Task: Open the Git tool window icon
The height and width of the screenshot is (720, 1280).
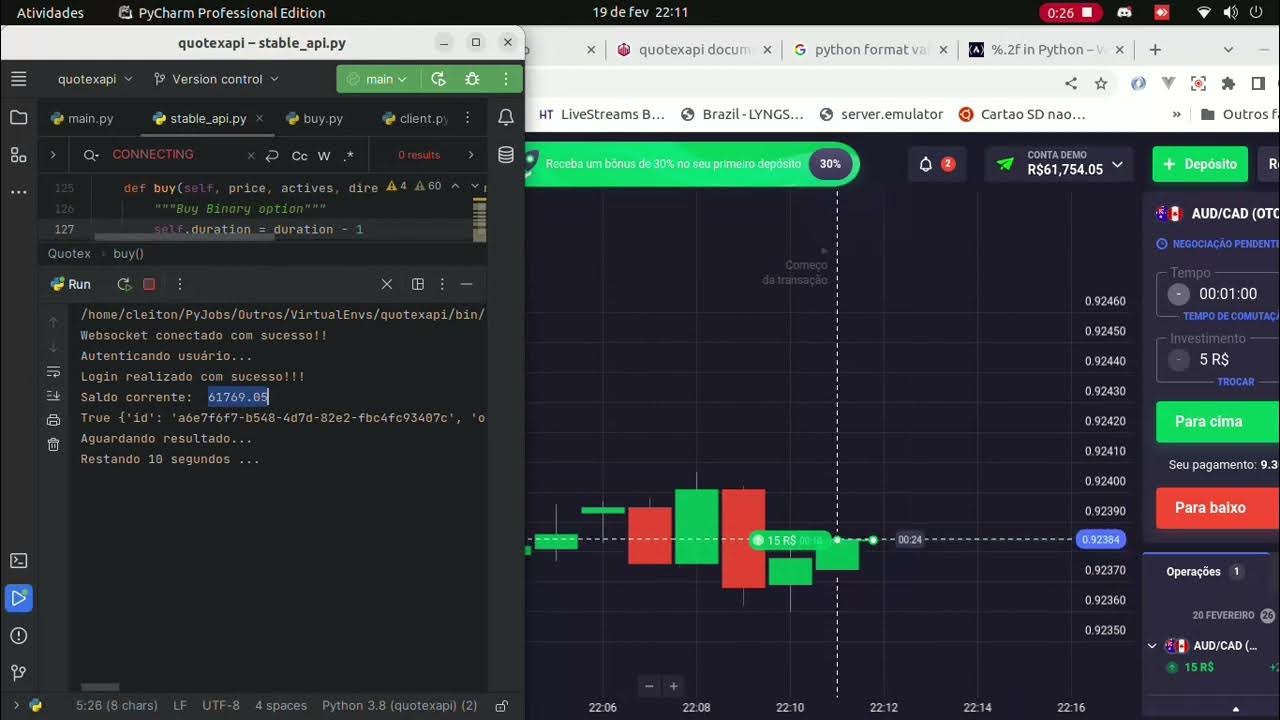Action: (19, 672)
